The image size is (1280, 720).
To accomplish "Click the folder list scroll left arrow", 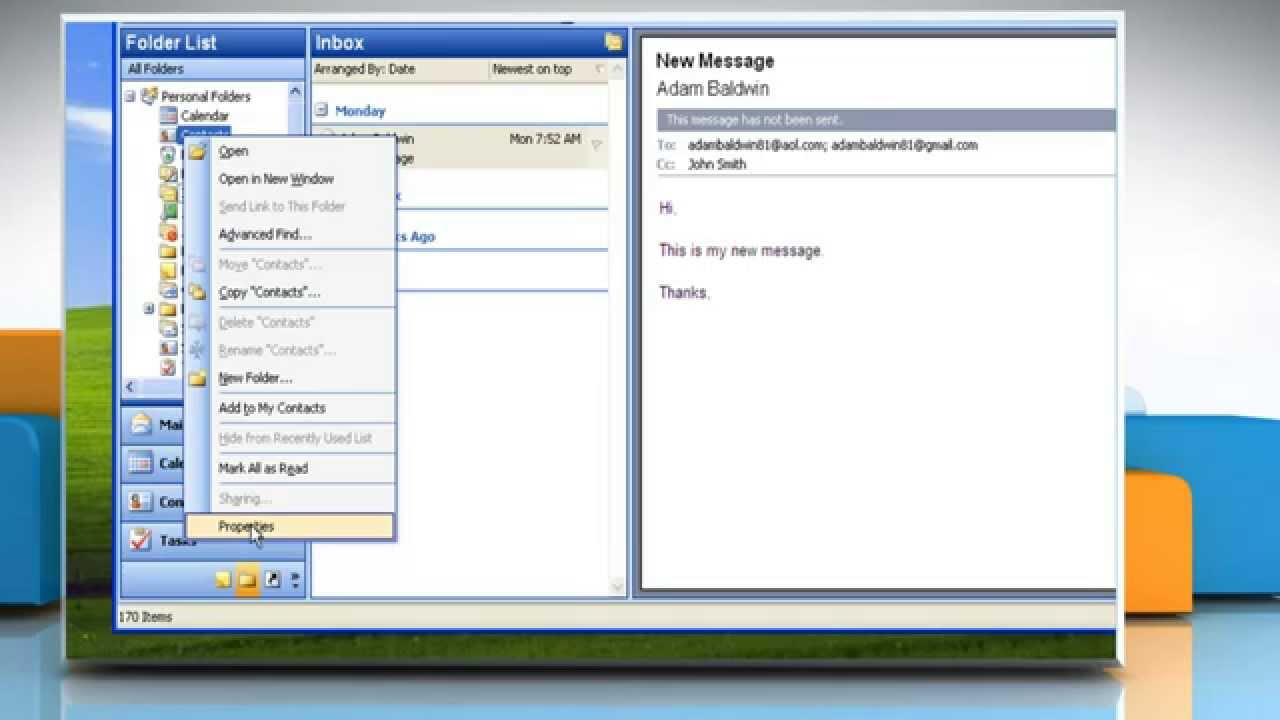I will pyautogui.click(x=130, y=386).
